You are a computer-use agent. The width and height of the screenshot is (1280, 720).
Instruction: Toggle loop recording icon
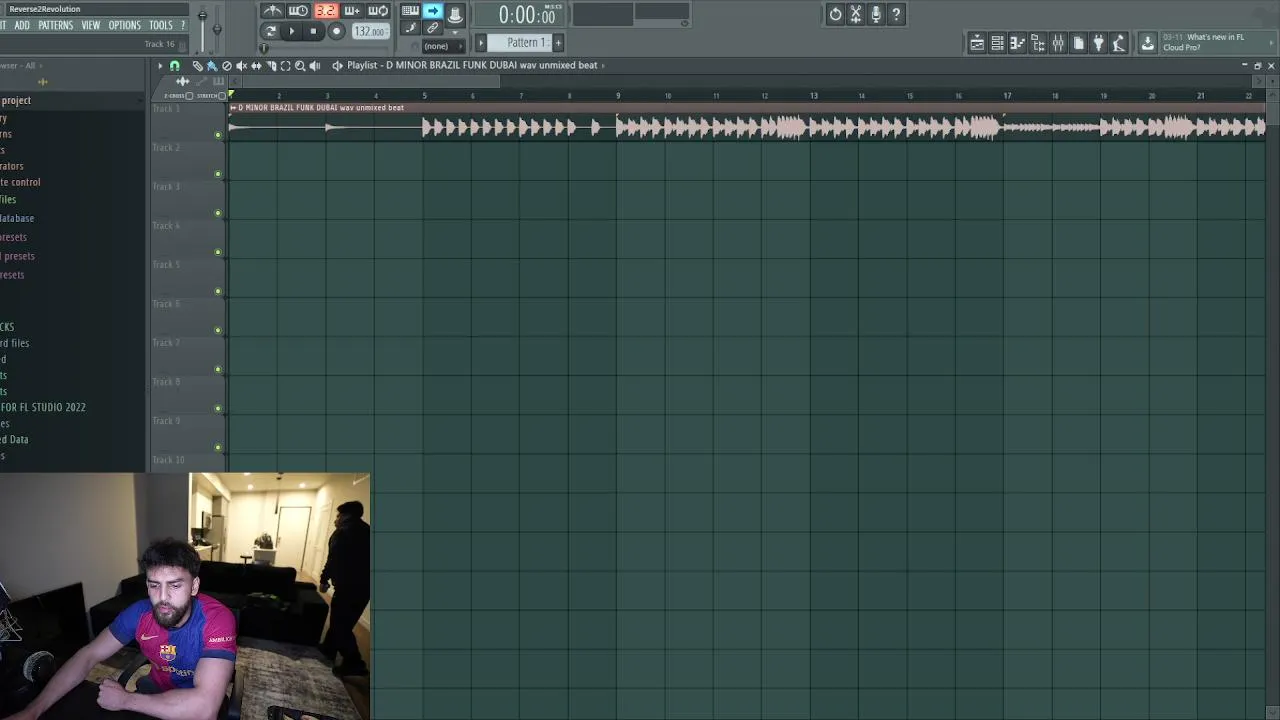(x=378, y=11)
